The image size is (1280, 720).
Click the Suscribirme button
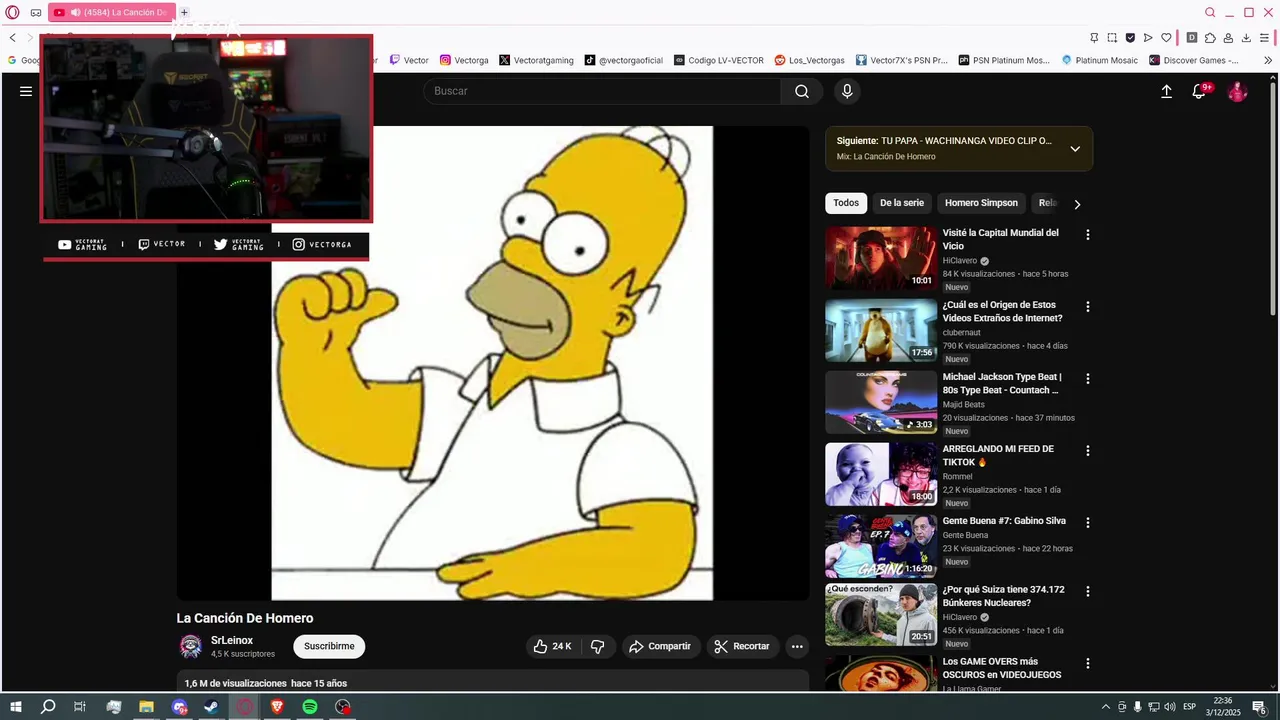click(x=329, y=646)
